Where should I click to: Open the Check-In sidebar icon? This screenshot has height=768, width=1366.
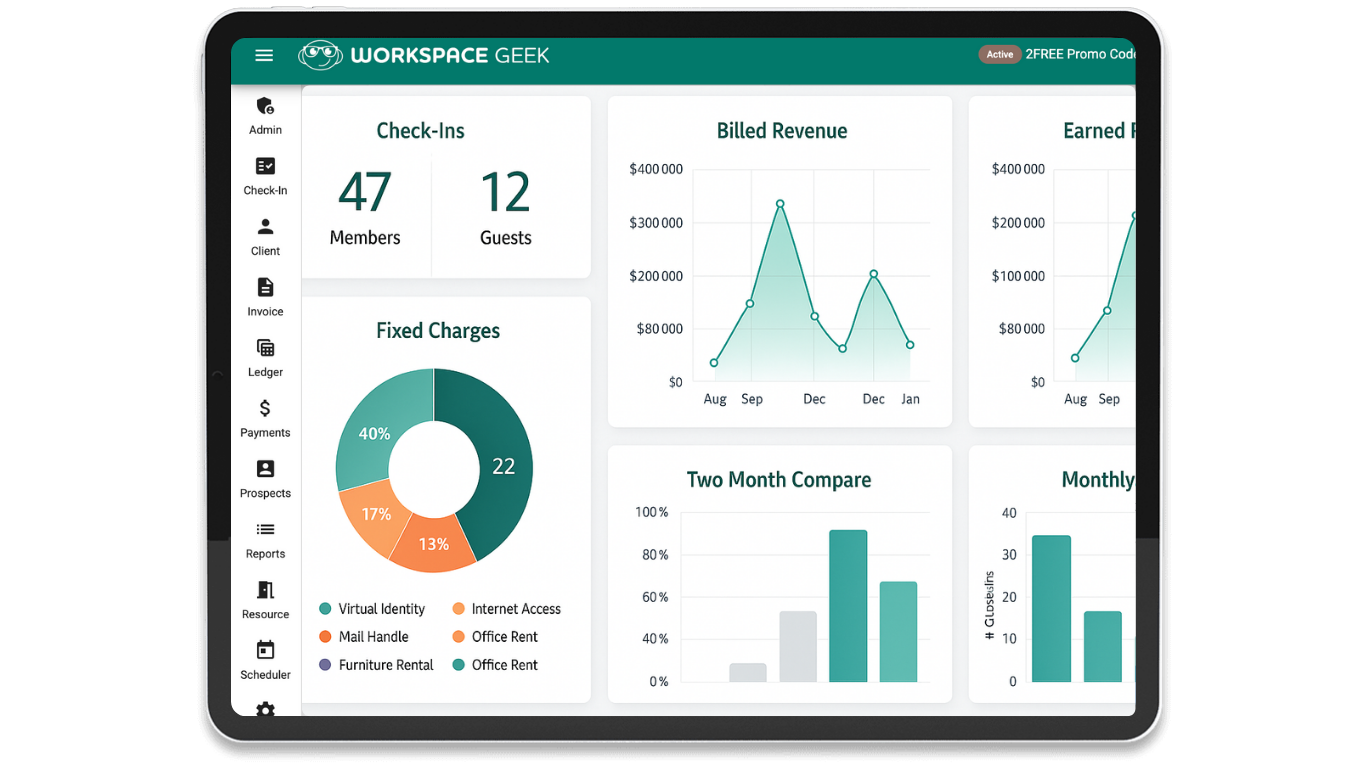[x=265, y=167]
